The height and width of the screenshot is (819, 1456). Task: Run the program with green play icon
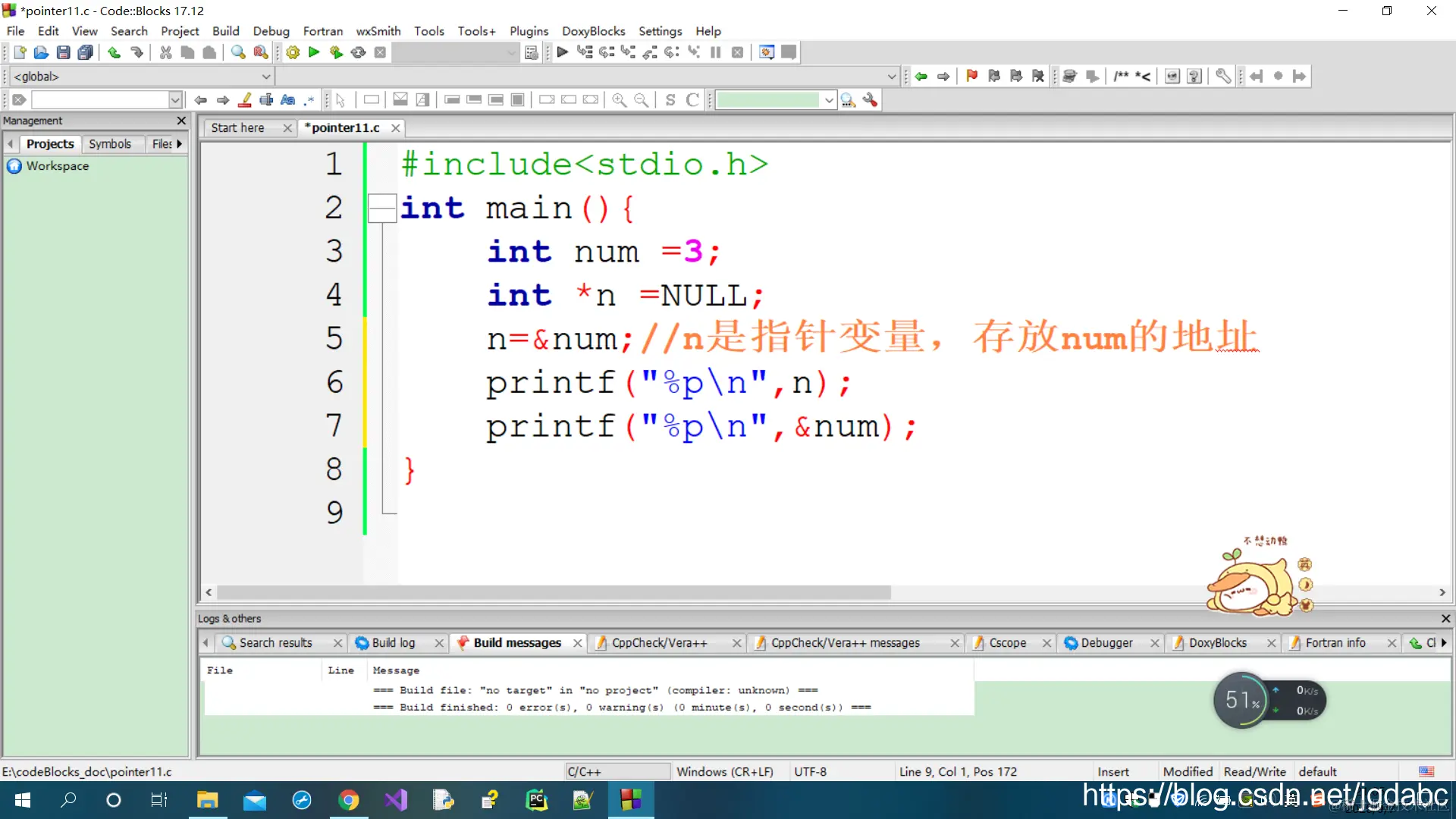(314, 52)
